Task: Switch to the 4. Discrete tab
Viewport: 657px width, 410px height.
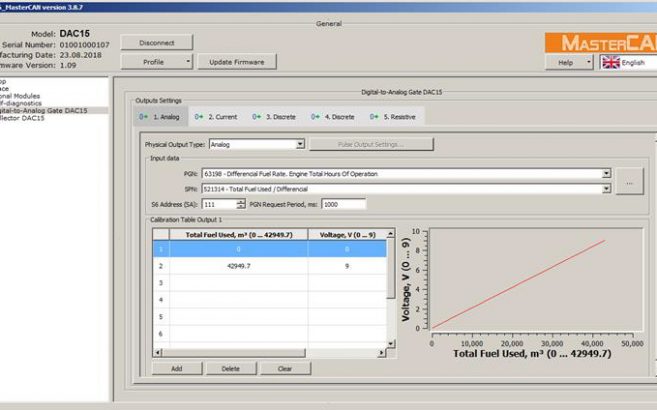Action: tap(333, 117)
